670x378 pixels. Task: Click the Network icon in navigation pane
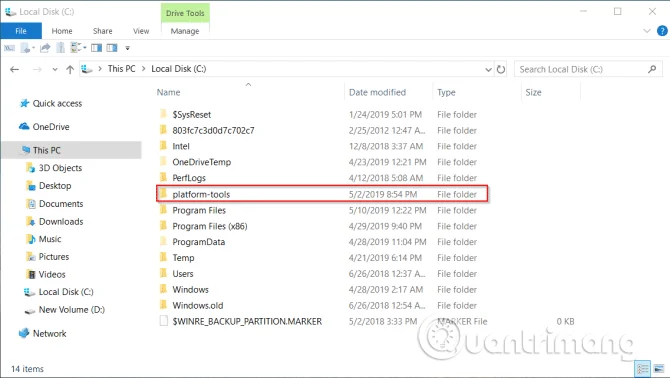[24, 333]
